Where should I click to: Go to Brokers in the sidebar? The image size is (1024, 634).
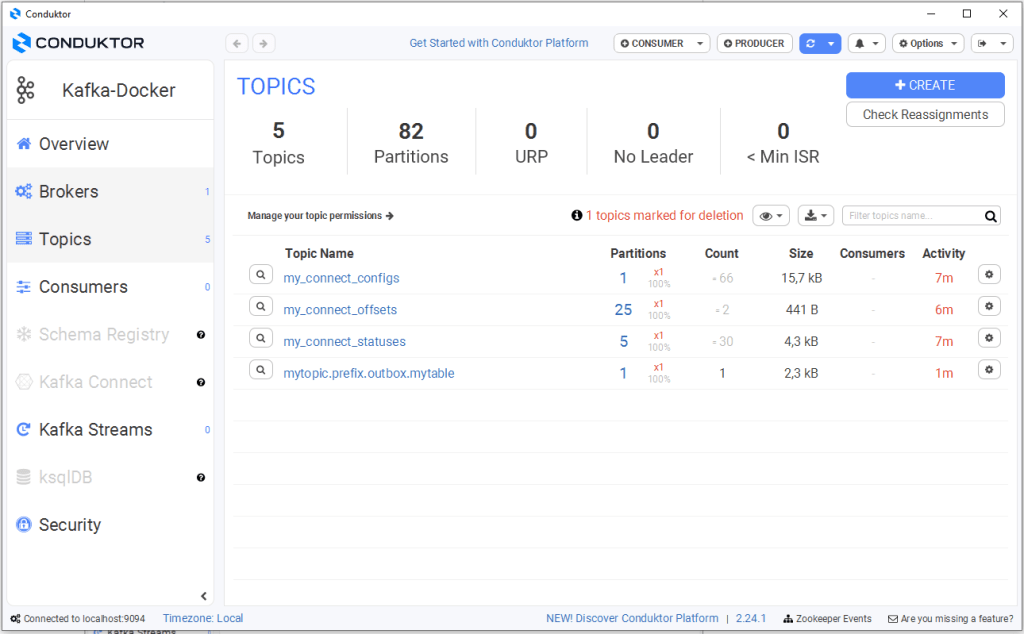pyautogui.click(x=69, y=191)
